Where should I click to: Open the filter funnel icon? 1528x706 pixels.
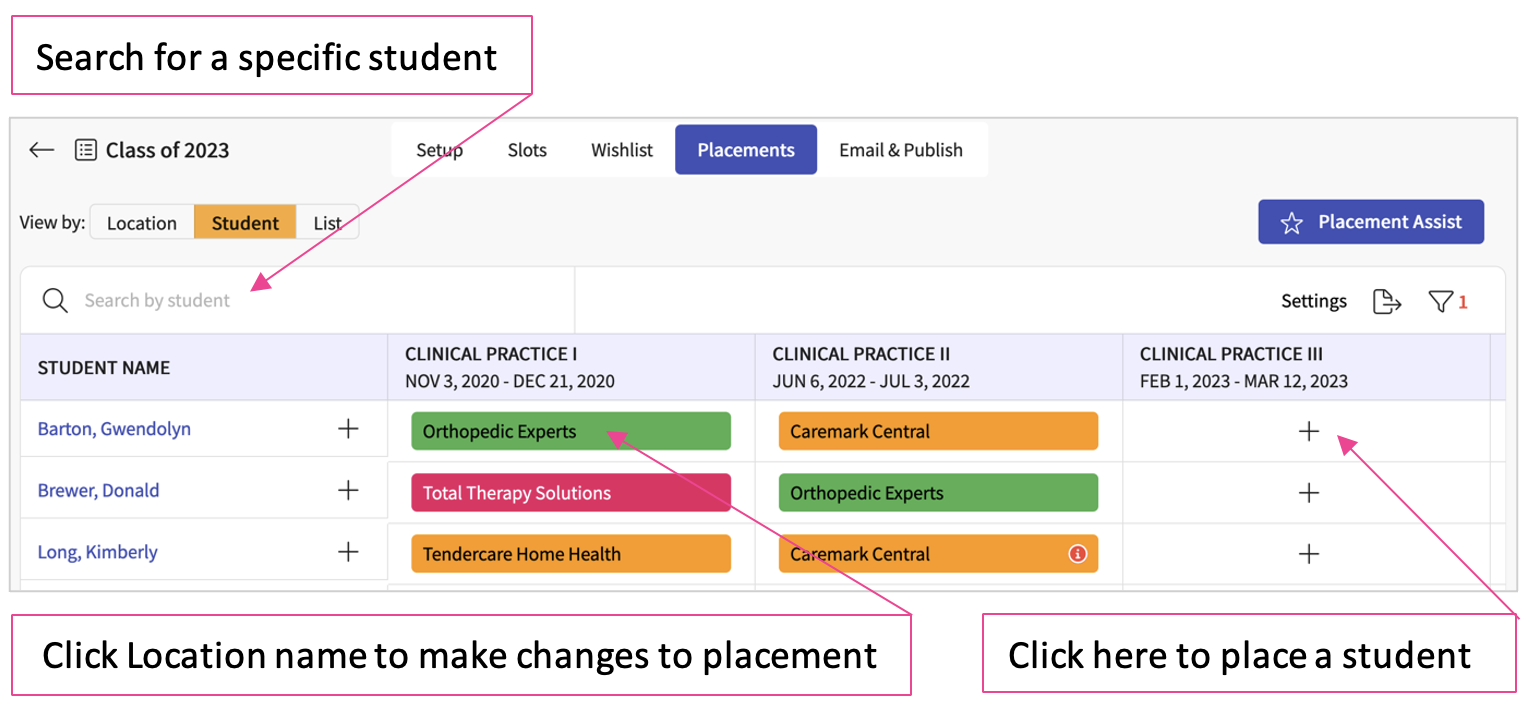tap(1440, 301)
